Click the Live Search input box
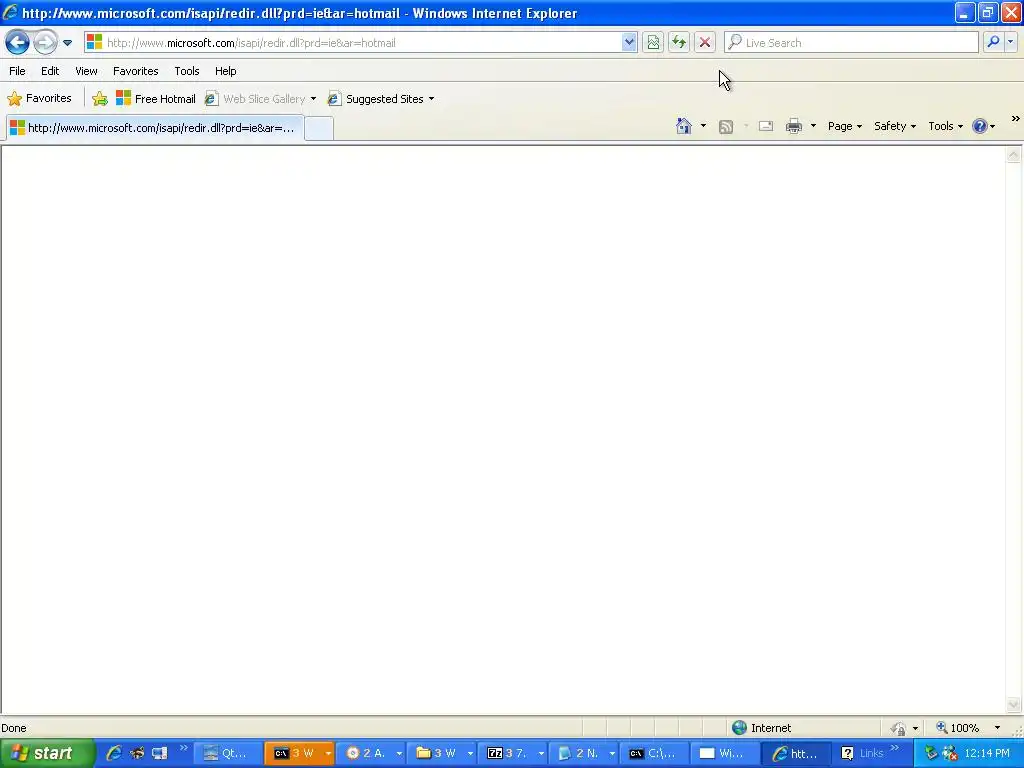 [x=852, y=42]
